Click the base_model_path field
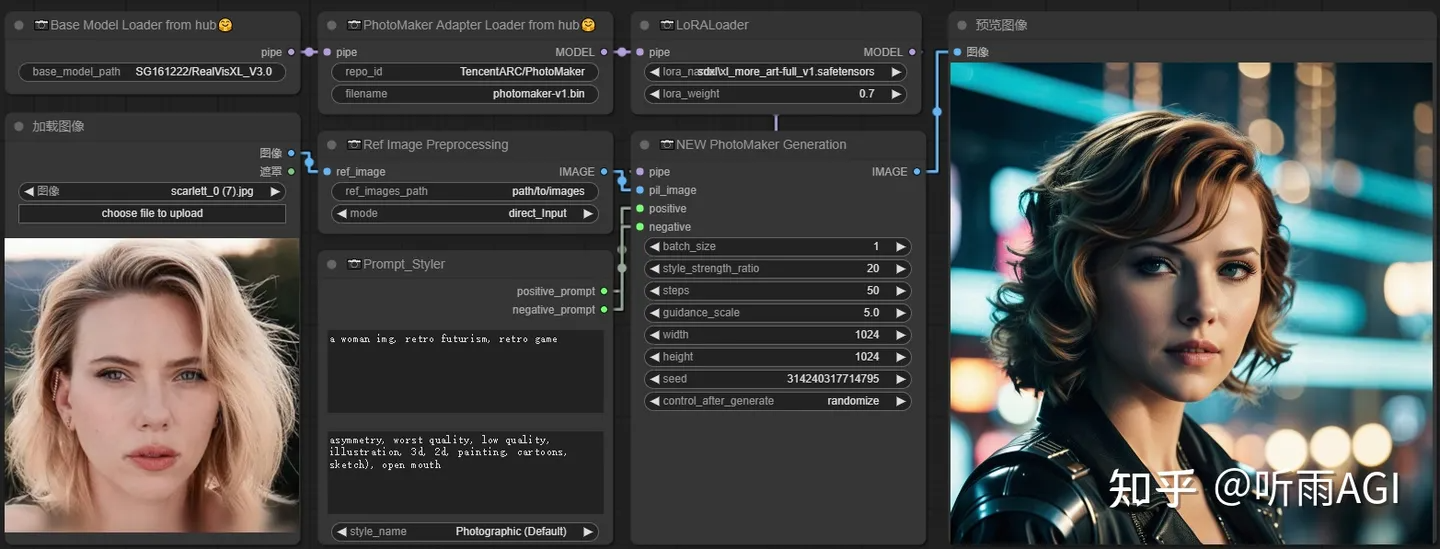 (x=152, y=72)
